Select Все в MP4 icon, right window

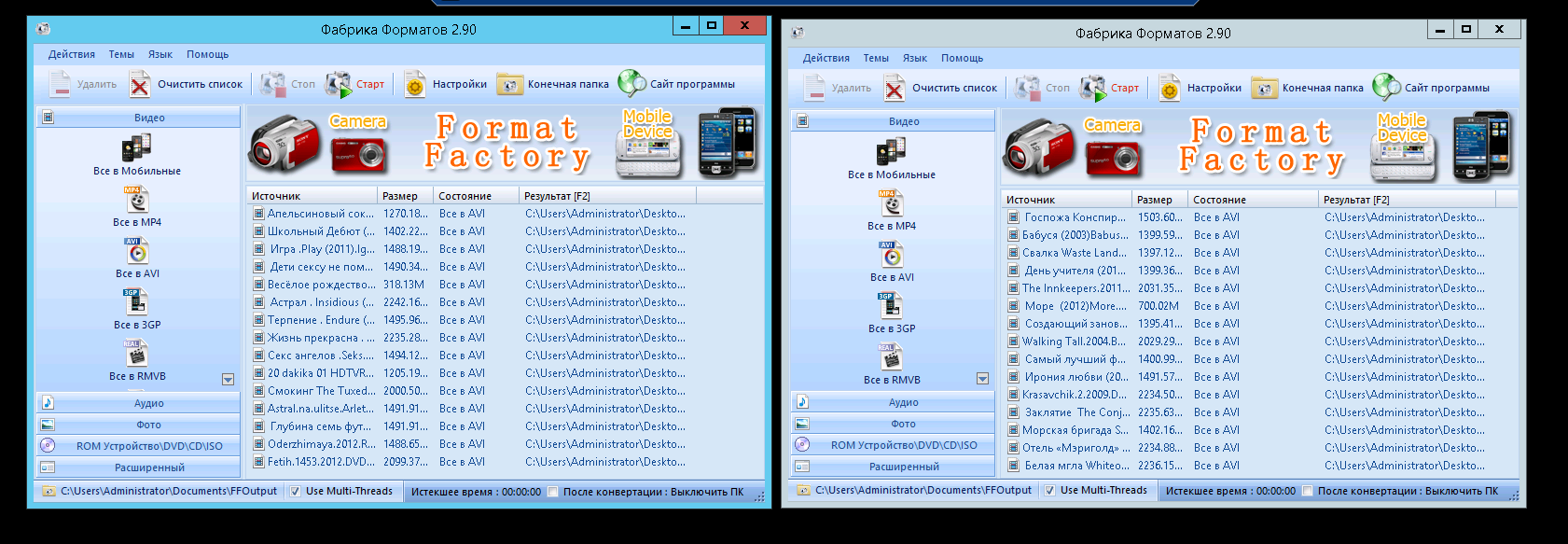coord(892,203)
